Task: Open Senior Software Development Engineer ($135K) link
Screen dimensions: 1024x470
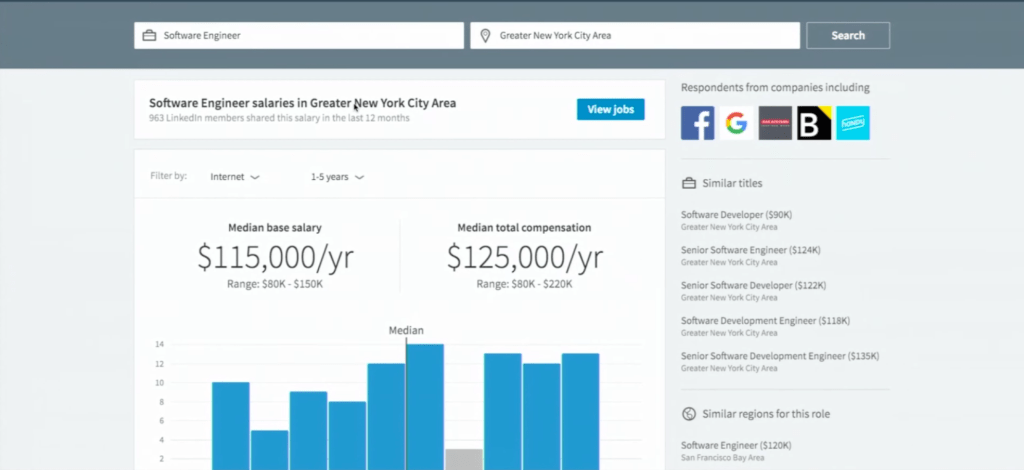Action: pos(780,356)
